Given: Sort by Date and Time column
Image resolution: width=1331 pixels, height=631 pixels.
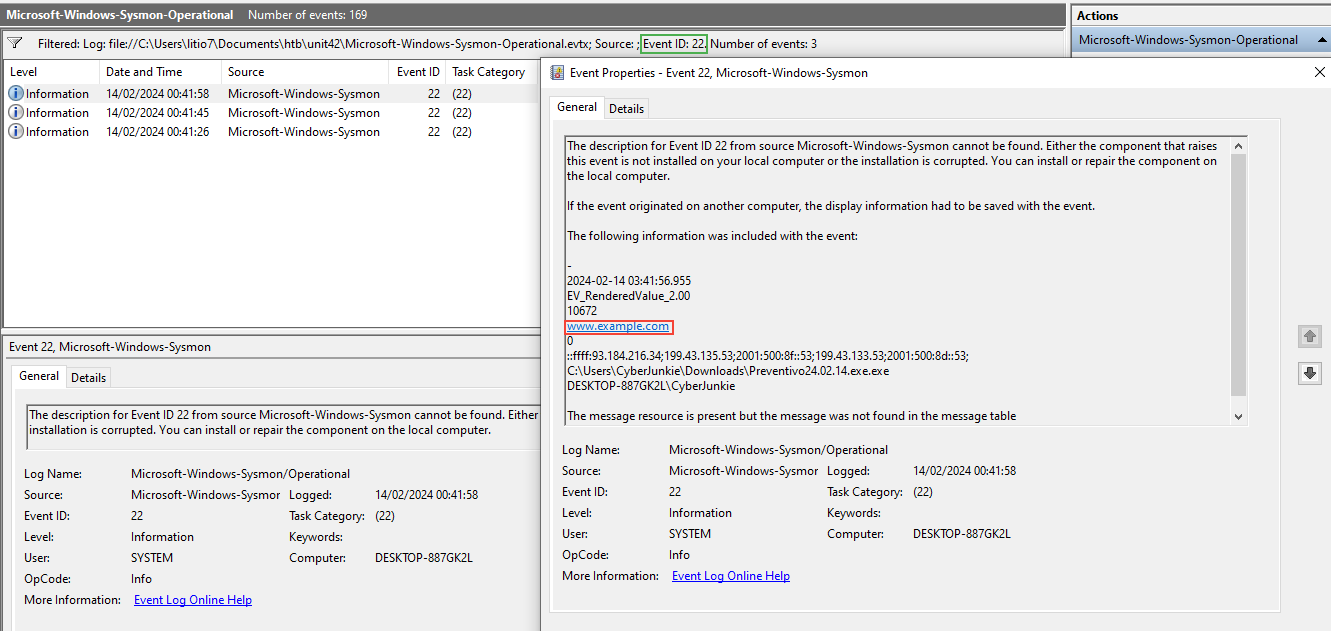Looking at the screenshot, I should point(161,72).
